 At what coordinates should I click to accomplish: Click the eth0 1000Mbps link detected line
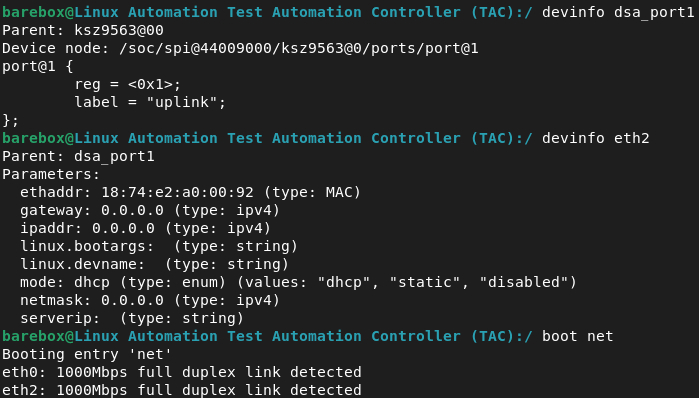click(182, 372)
